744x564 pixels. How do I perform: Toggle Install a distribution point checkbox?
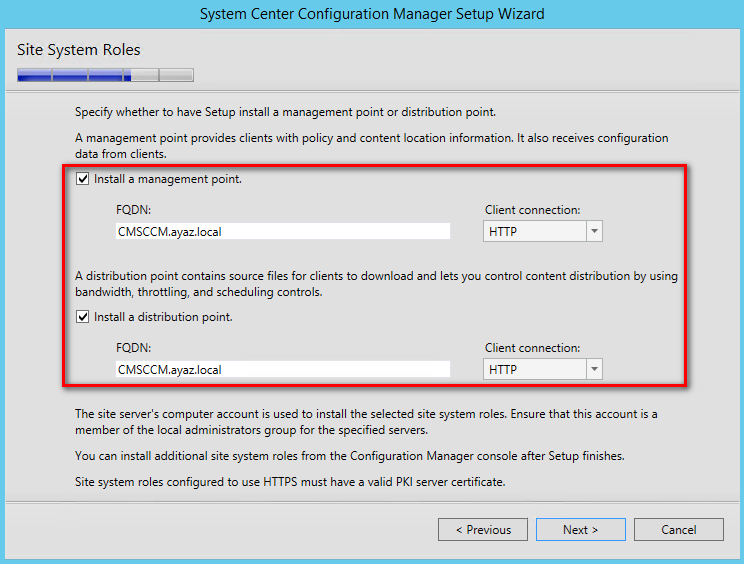pos(83,317)
